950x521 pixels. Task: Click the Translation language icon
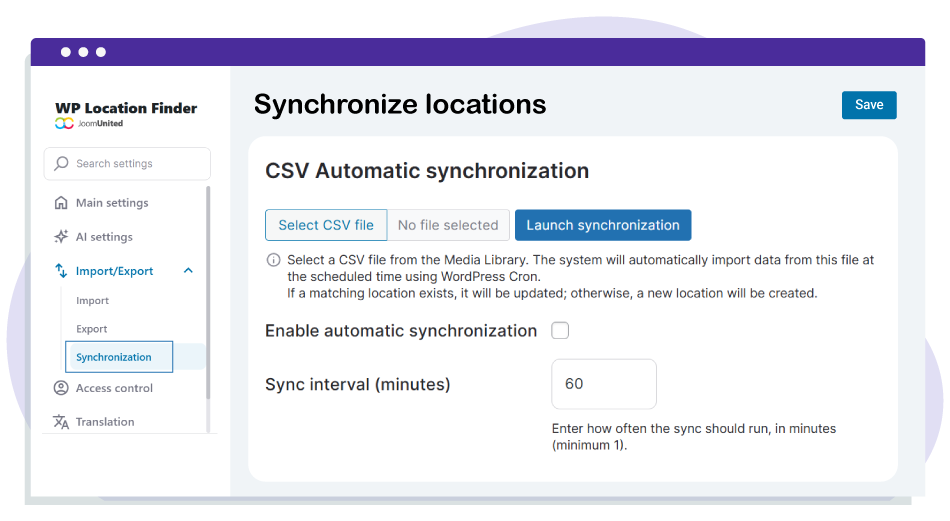pyautogui.click(x=61, y=422)
